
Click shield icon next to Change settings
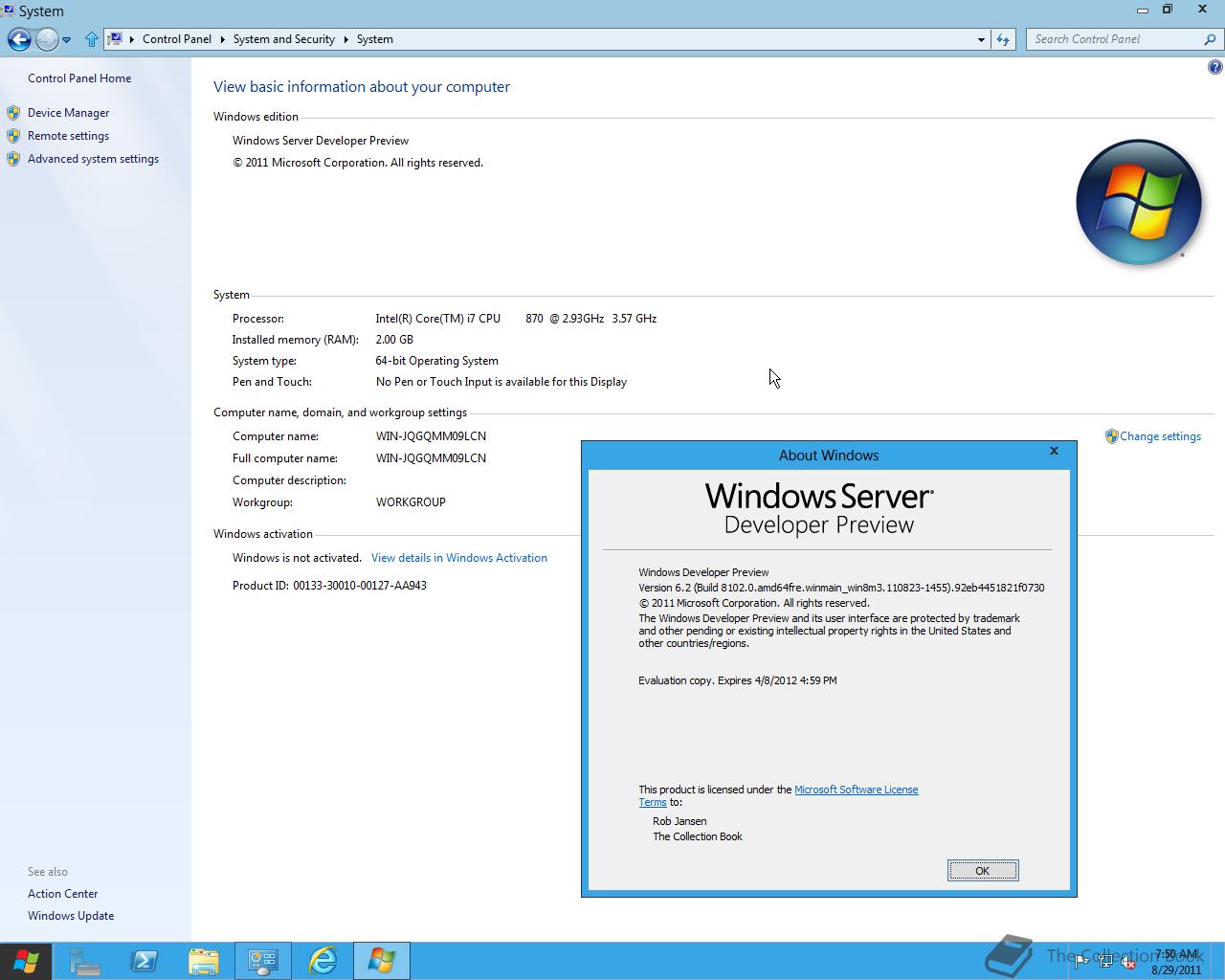pyautogui.click(x=1111, y=436)
